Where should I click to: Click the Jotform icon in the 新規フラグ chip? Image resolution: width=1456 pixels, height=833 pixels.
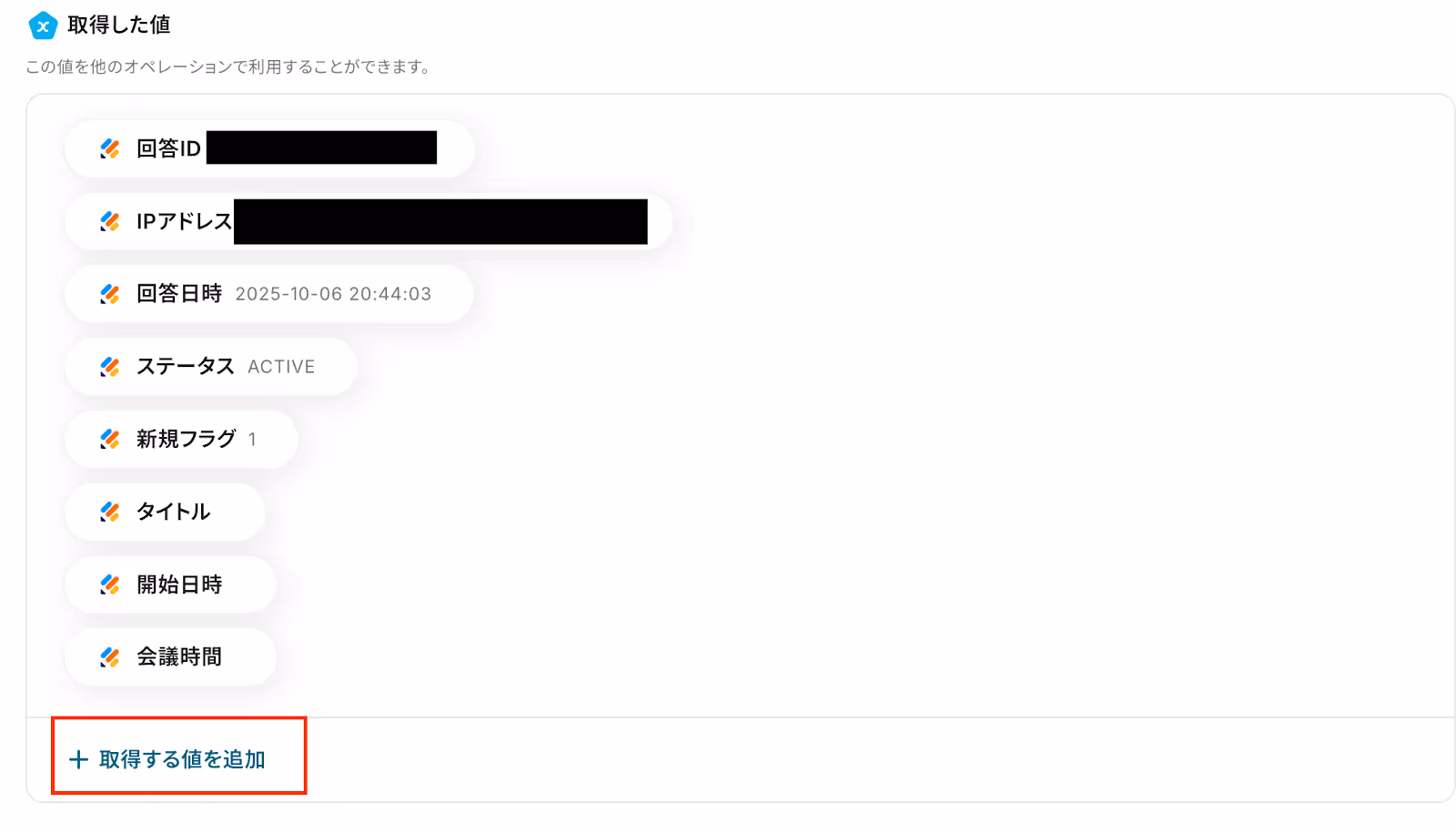click(x=110, y=440)
